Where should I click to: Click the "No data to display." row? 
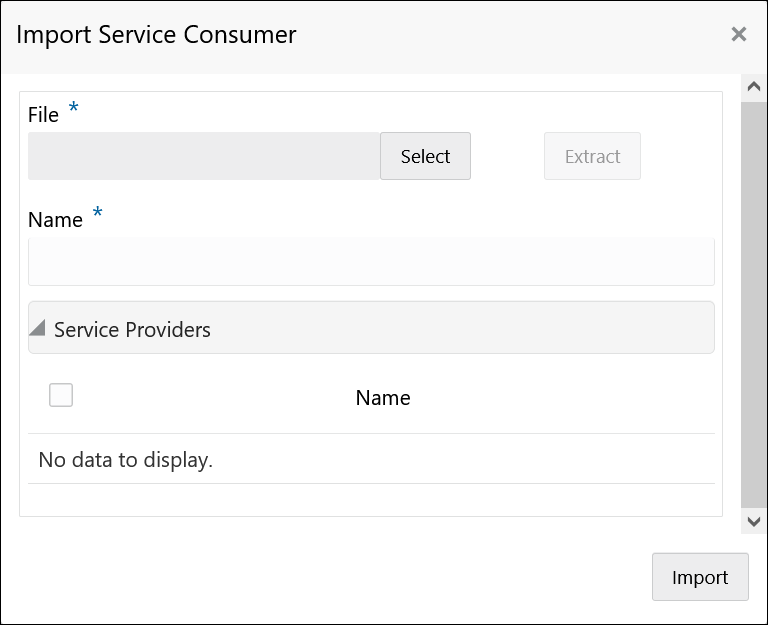click(x=126, y=460)
